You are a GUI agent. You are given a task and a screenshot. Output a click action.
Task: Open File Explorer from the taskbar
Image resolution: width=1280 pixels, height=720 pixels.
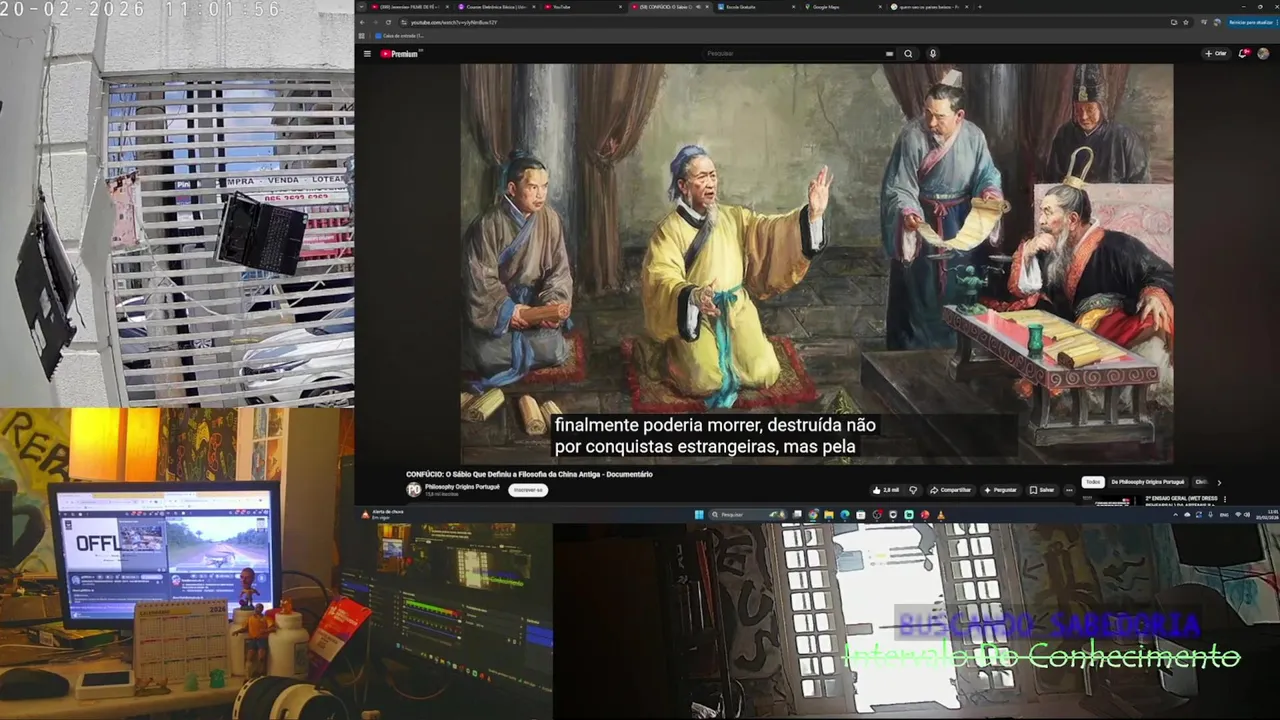[x=829, y=515]
